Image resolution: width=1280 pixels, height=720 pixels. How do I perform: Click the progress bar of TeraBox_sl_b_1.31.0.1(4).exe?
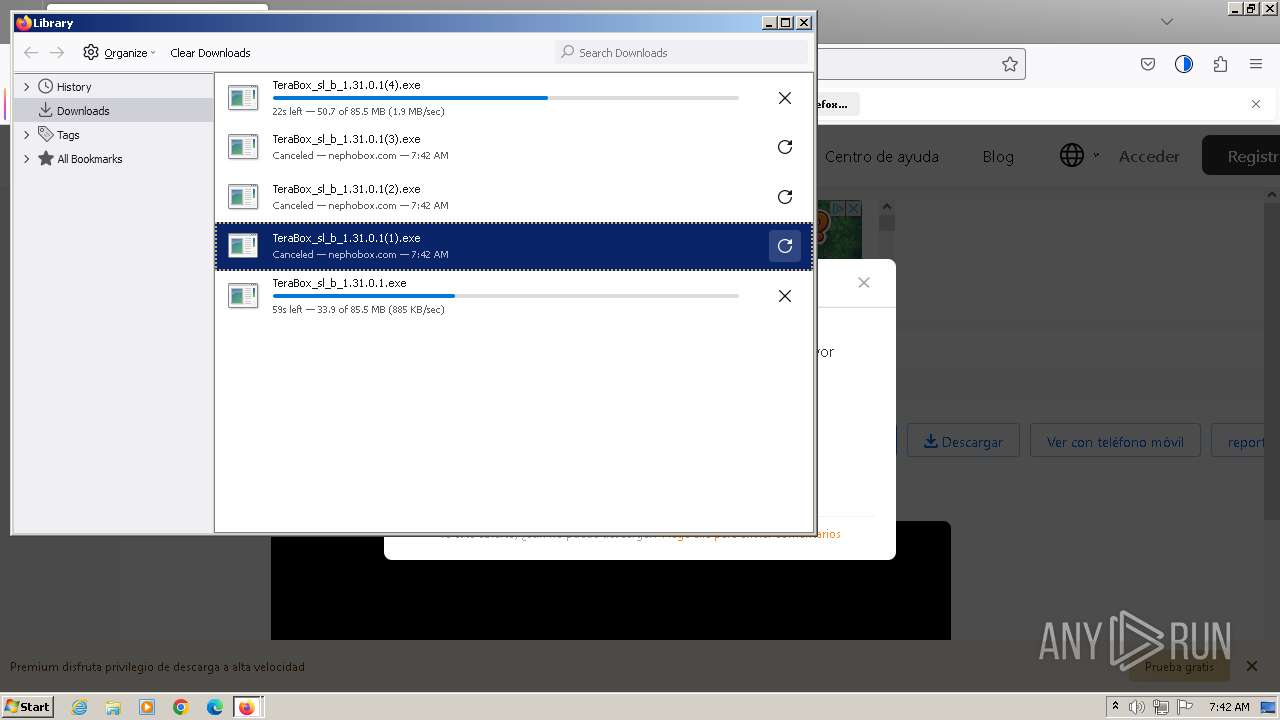point(505,98)
